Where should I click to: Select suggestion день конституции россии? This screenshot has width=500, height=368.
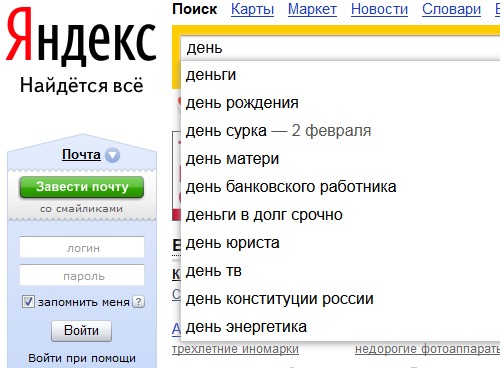pyautogui.click(x=340, y=299)
